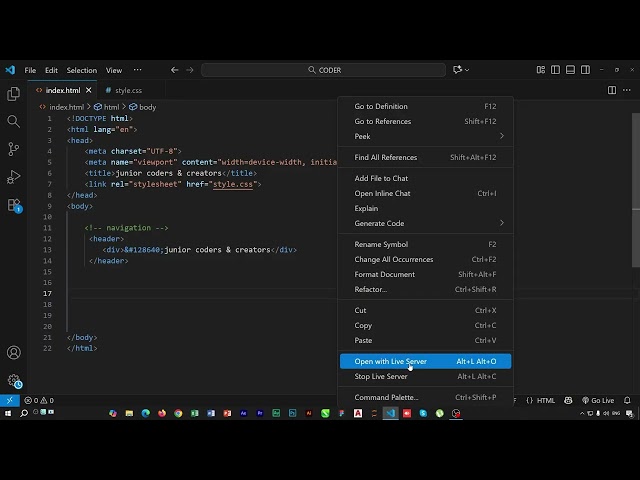
Task: Open the Extensions view
Action: 14,205
